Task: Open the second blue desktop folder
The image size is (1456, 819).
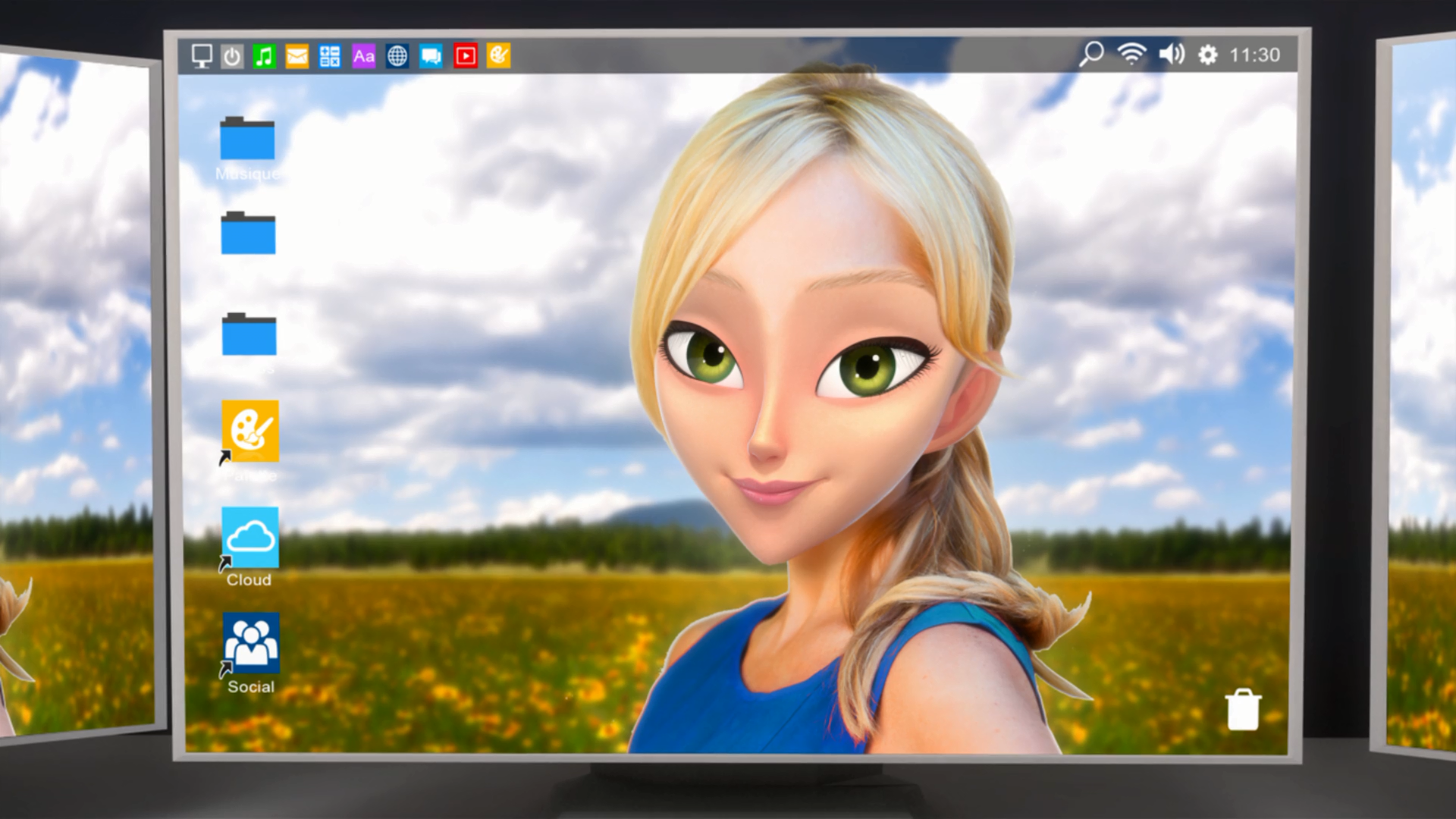Action: (x=248, y=234)
